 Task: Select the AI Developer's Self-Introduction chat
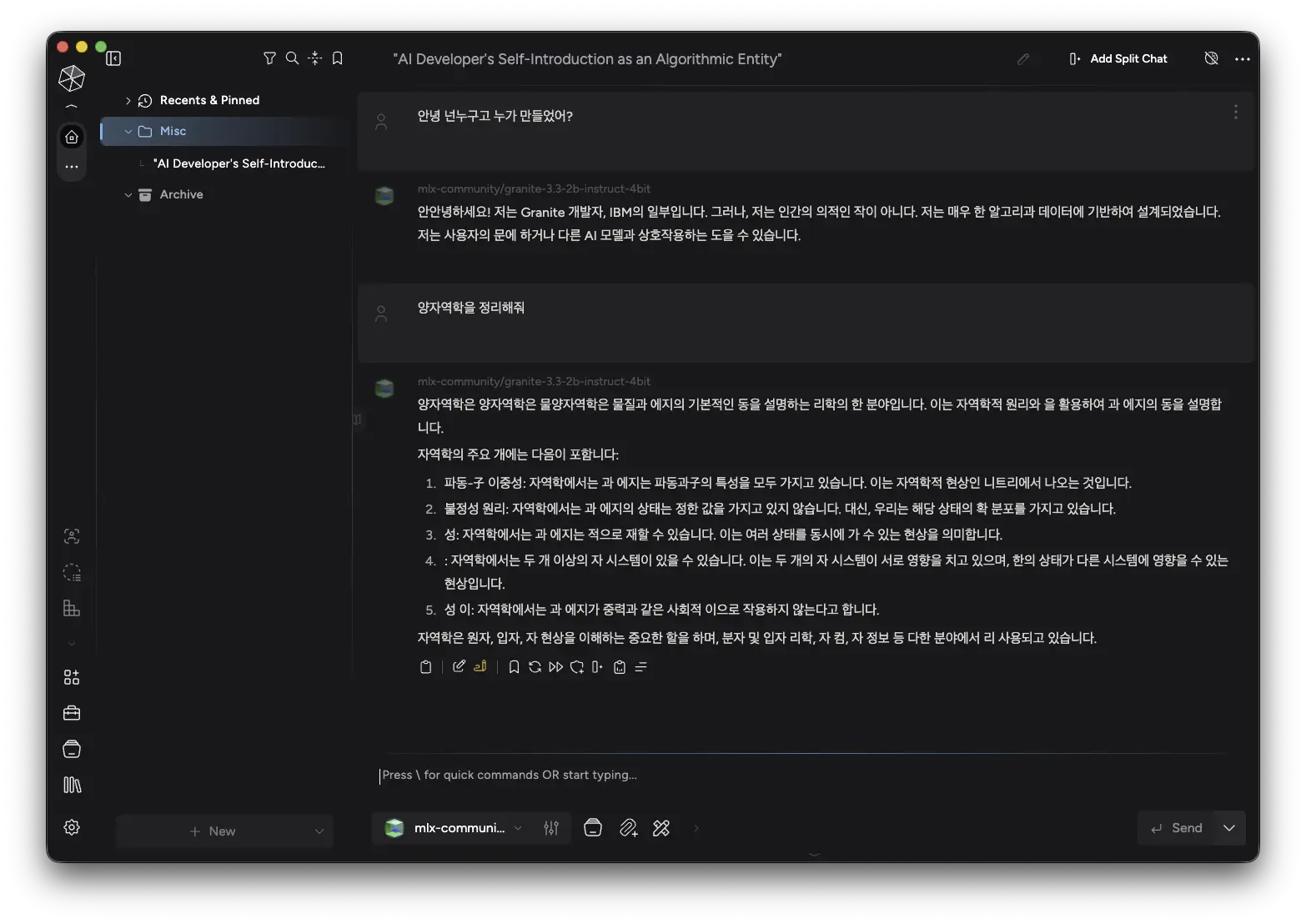238,163
